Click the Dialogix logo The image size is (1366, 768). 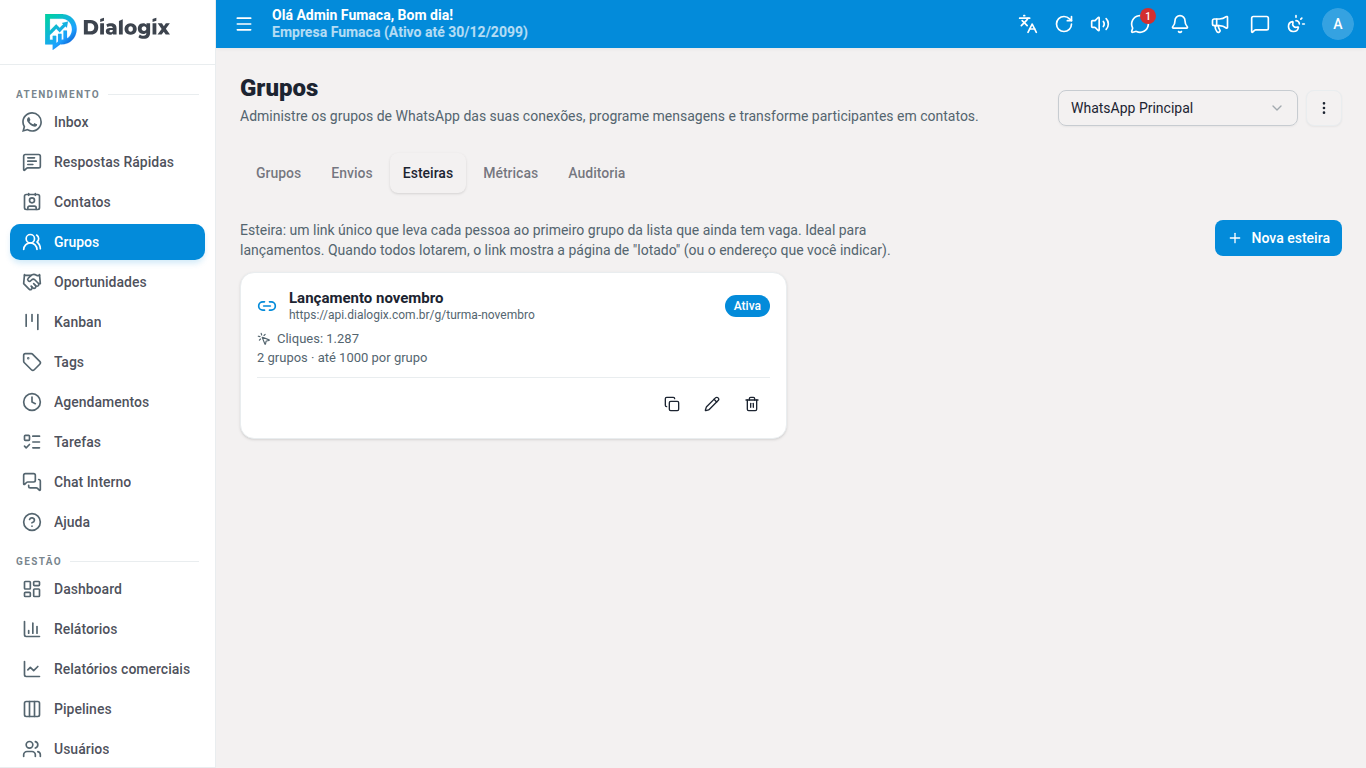click(108, 30)
